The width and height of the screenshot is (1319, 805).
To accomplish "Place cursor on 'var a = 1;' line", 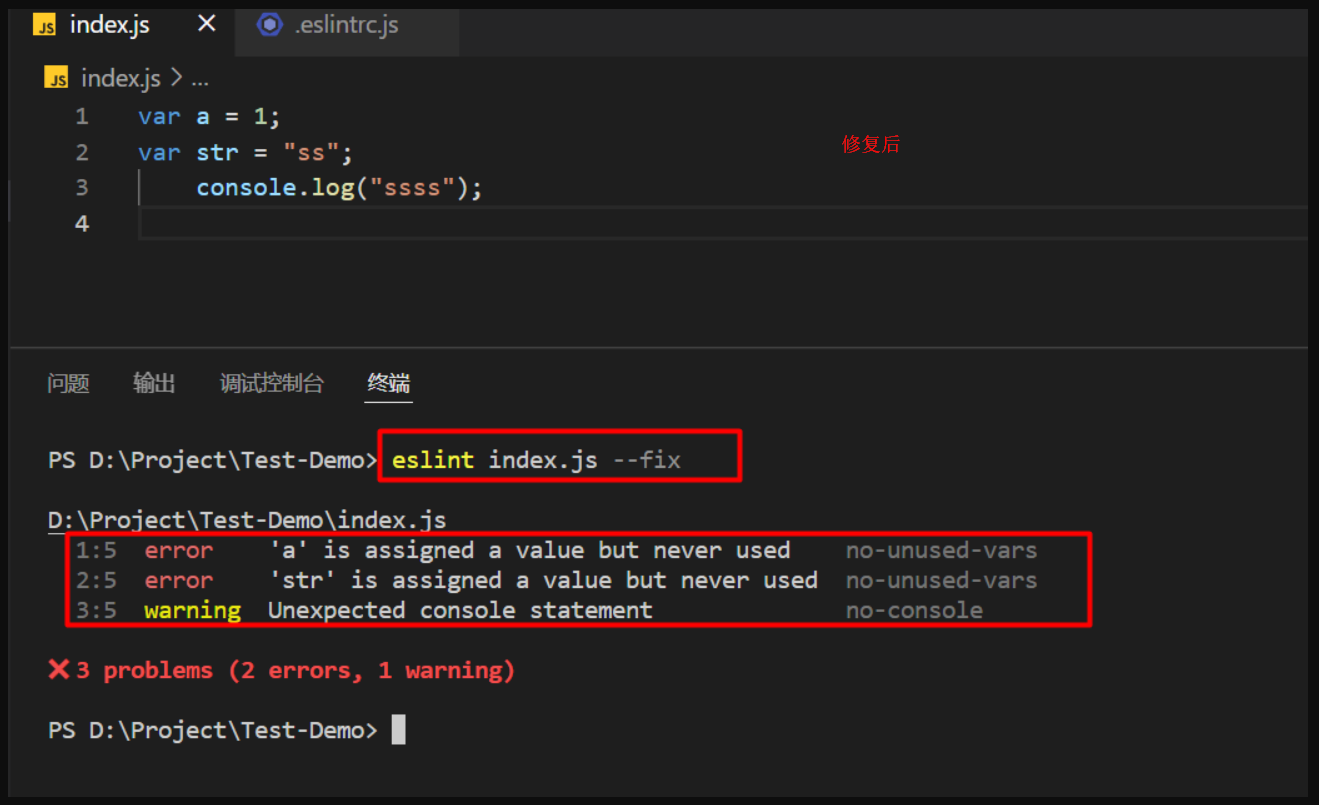I will 209,117.
